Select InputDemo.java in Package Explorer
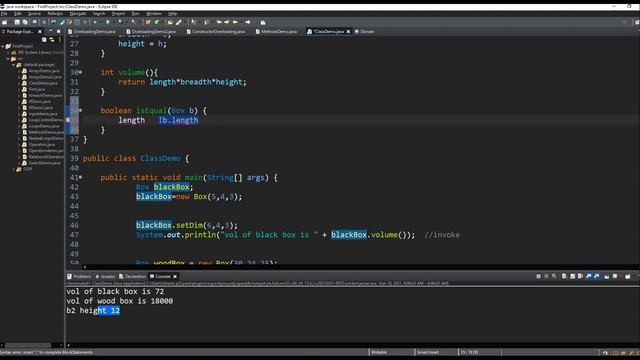This screenshot has width=640, height=360. click(x=42, y=114)
